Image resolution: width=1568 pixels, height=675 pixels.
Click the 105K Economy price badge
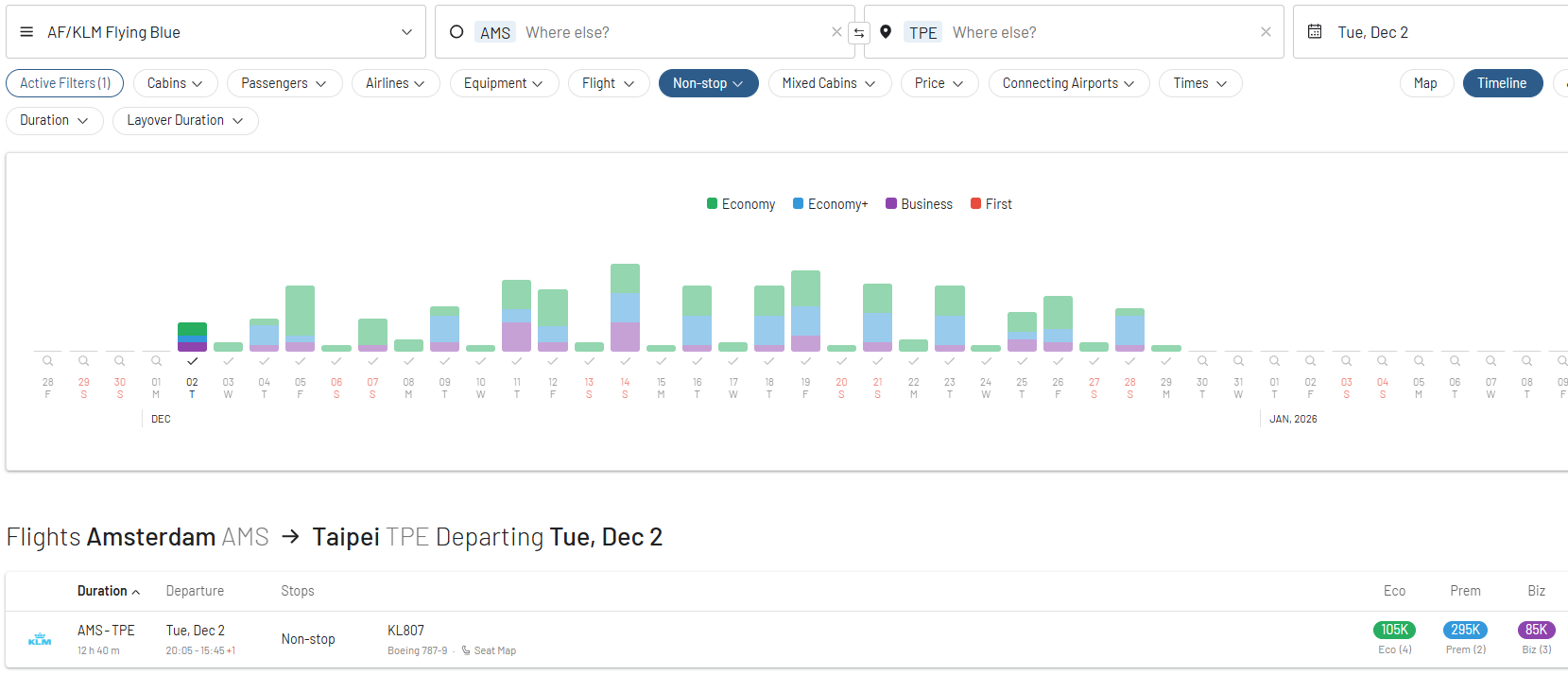[x=1394, y=630]
